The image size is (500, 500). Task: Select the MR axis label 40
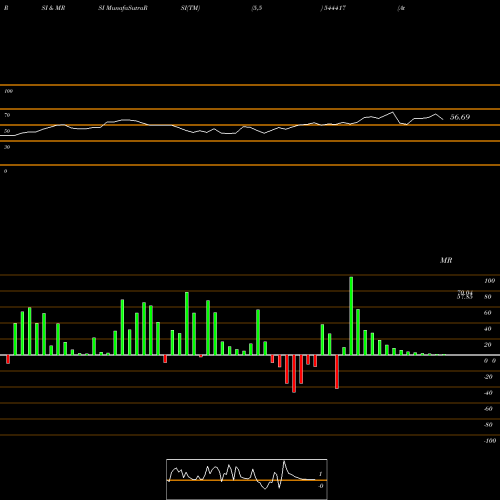(x=488, y=329)
